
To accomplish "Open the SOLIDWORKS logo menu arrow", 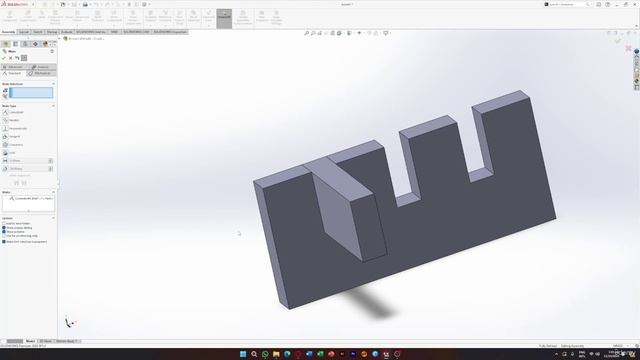I will tap(33, 4).
